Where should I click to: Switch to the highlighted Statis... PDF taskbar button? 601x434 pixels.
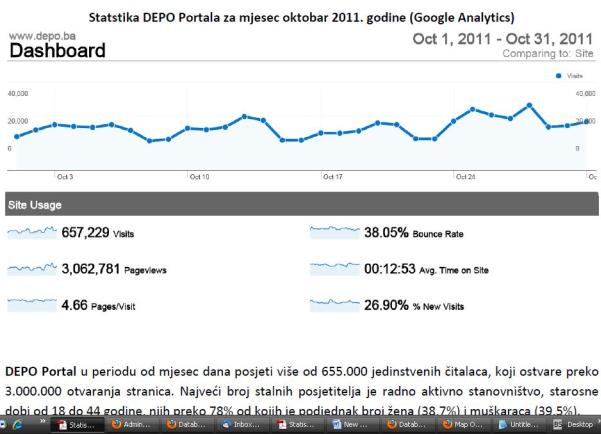(77, 425)
